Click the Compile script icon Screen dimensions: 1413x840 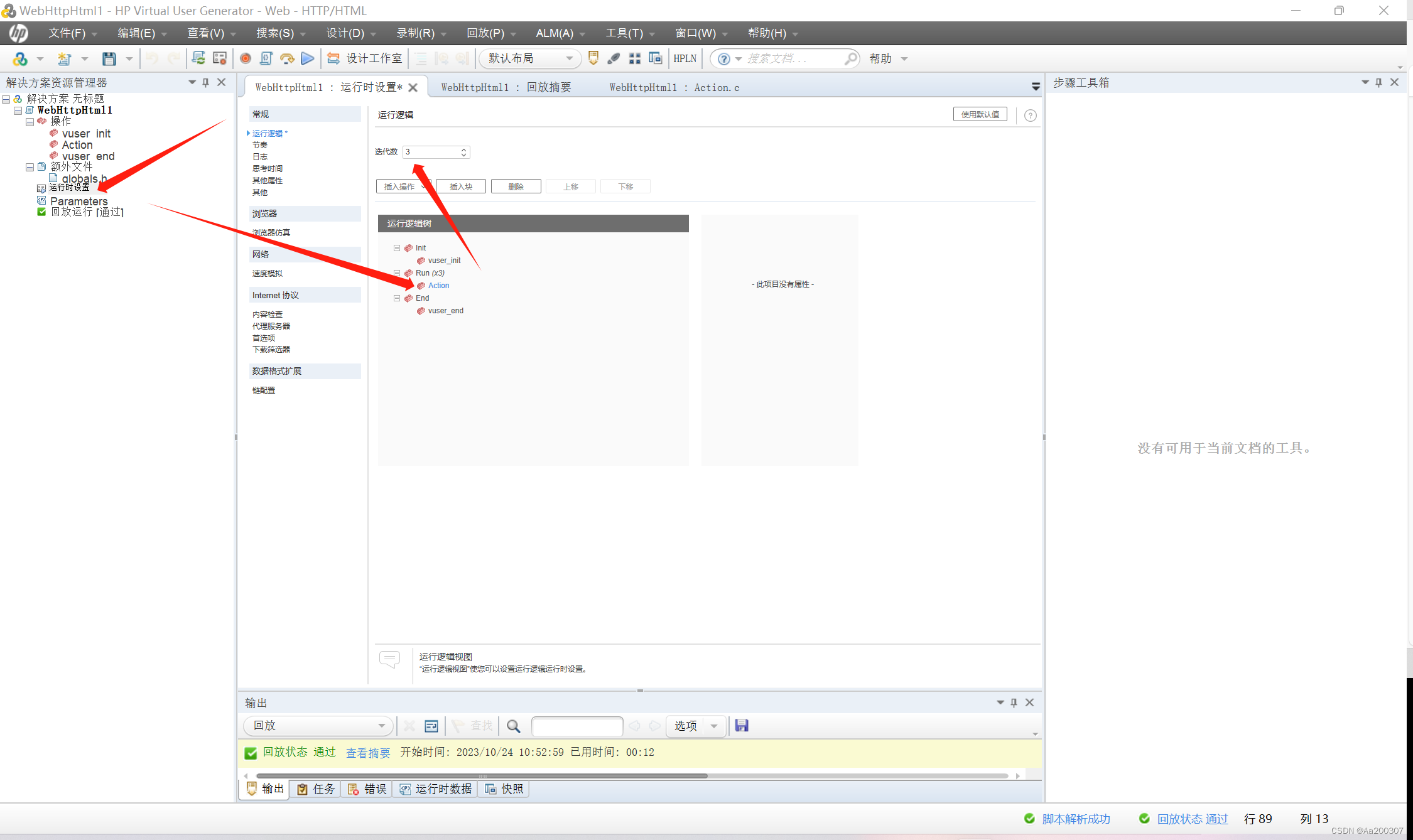pyautogui.click(x=266, y=58)
